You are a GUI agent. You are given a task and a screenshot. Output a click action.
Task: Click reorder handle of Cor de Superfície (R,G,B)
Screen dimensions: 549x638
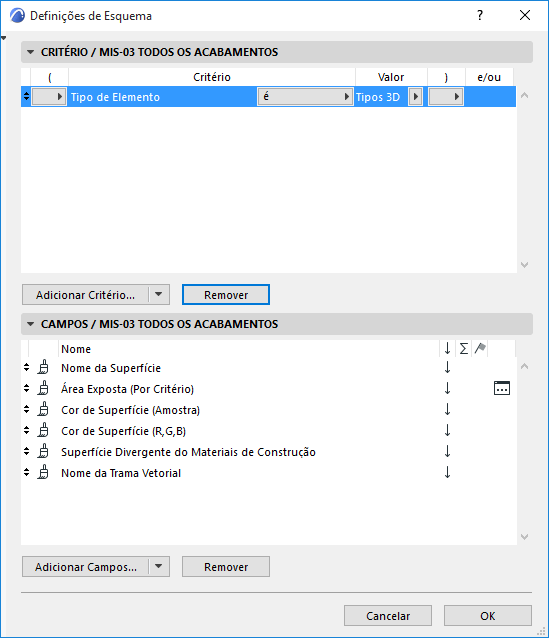tap(26, 430)
